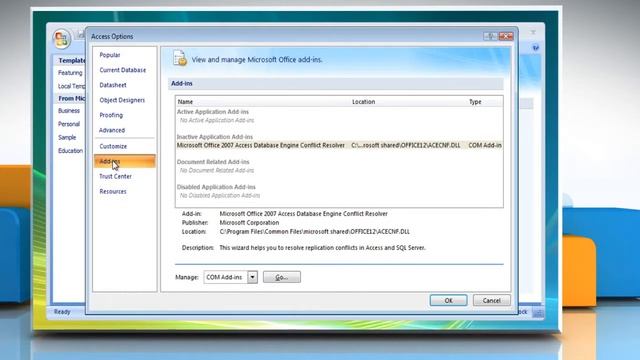Close the Access Options dialog
640x360 pixels.
tap(506, 36)
